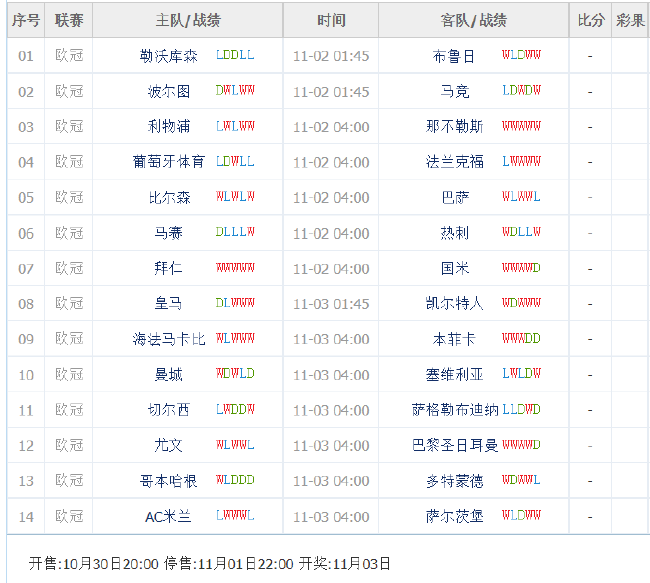Open 萨尔茨堡 team page

pos(454,517)
